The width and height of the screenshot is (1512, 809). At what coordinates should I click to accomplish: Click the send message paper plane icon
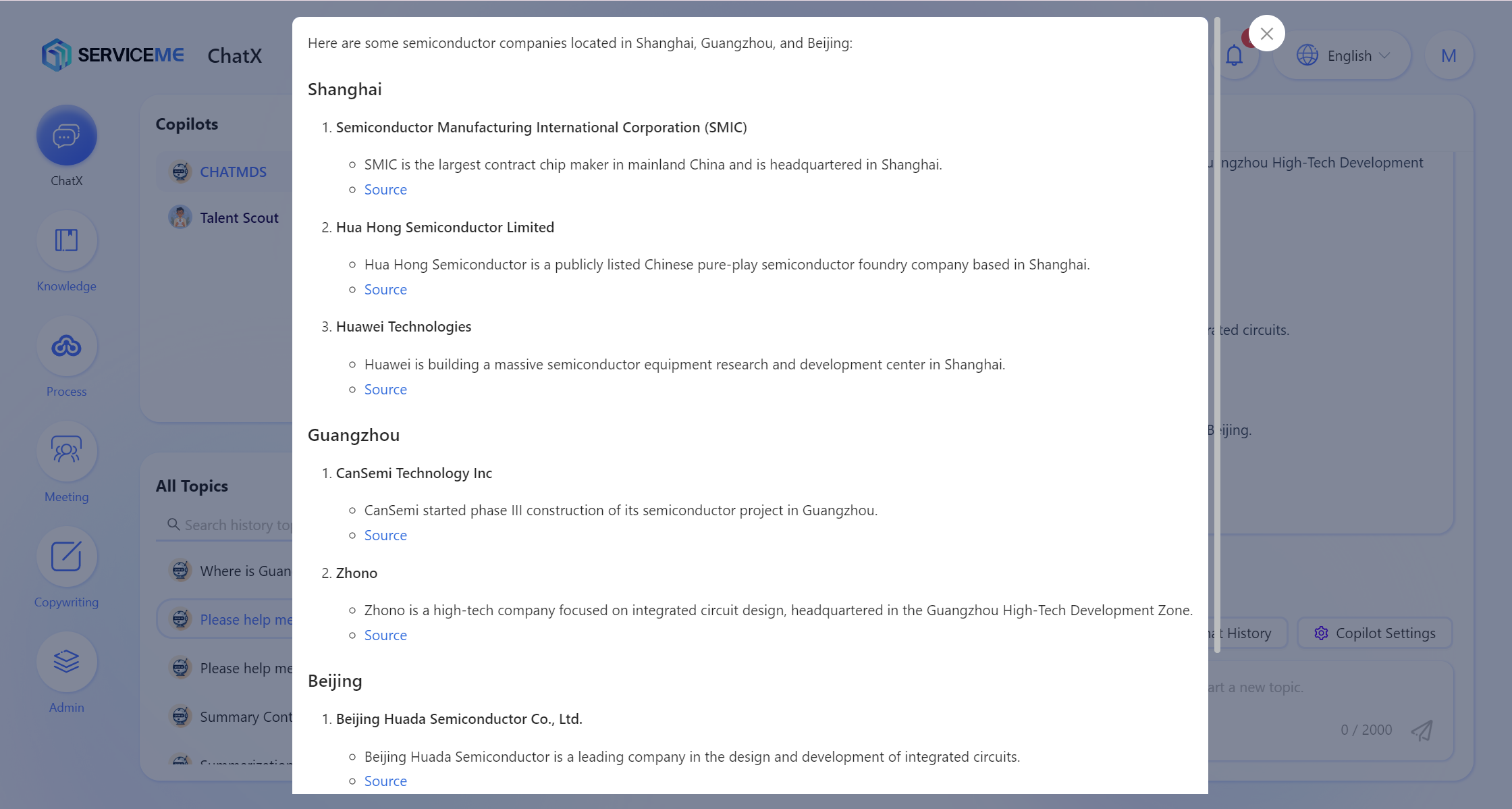[x=1422, y=730]
